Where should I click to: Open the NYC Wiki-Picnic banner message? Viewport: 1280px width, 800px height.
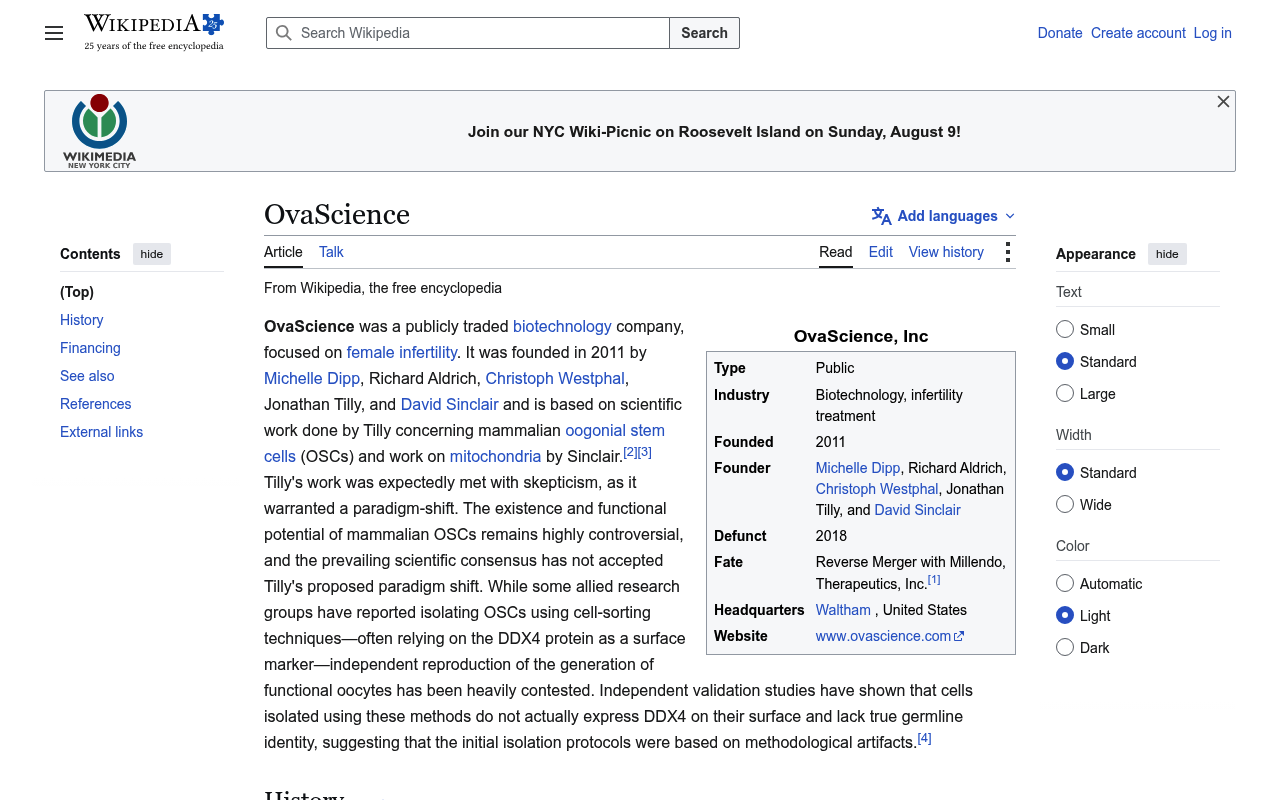pyautogui.click(x=714, y=132)
